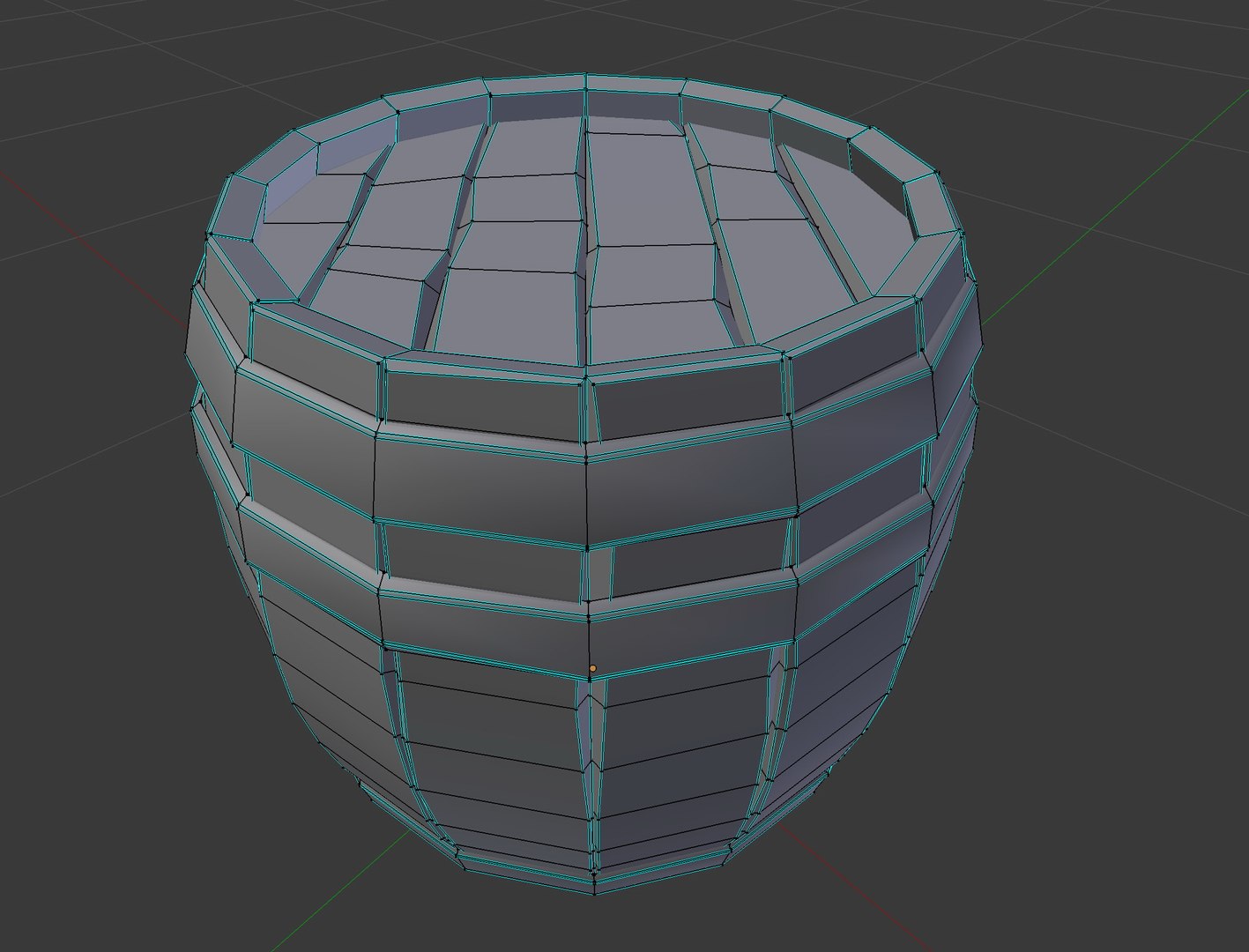Screen dimensions: 1249x952
Task: Click the red X axis line
Action: click(88, 210)
